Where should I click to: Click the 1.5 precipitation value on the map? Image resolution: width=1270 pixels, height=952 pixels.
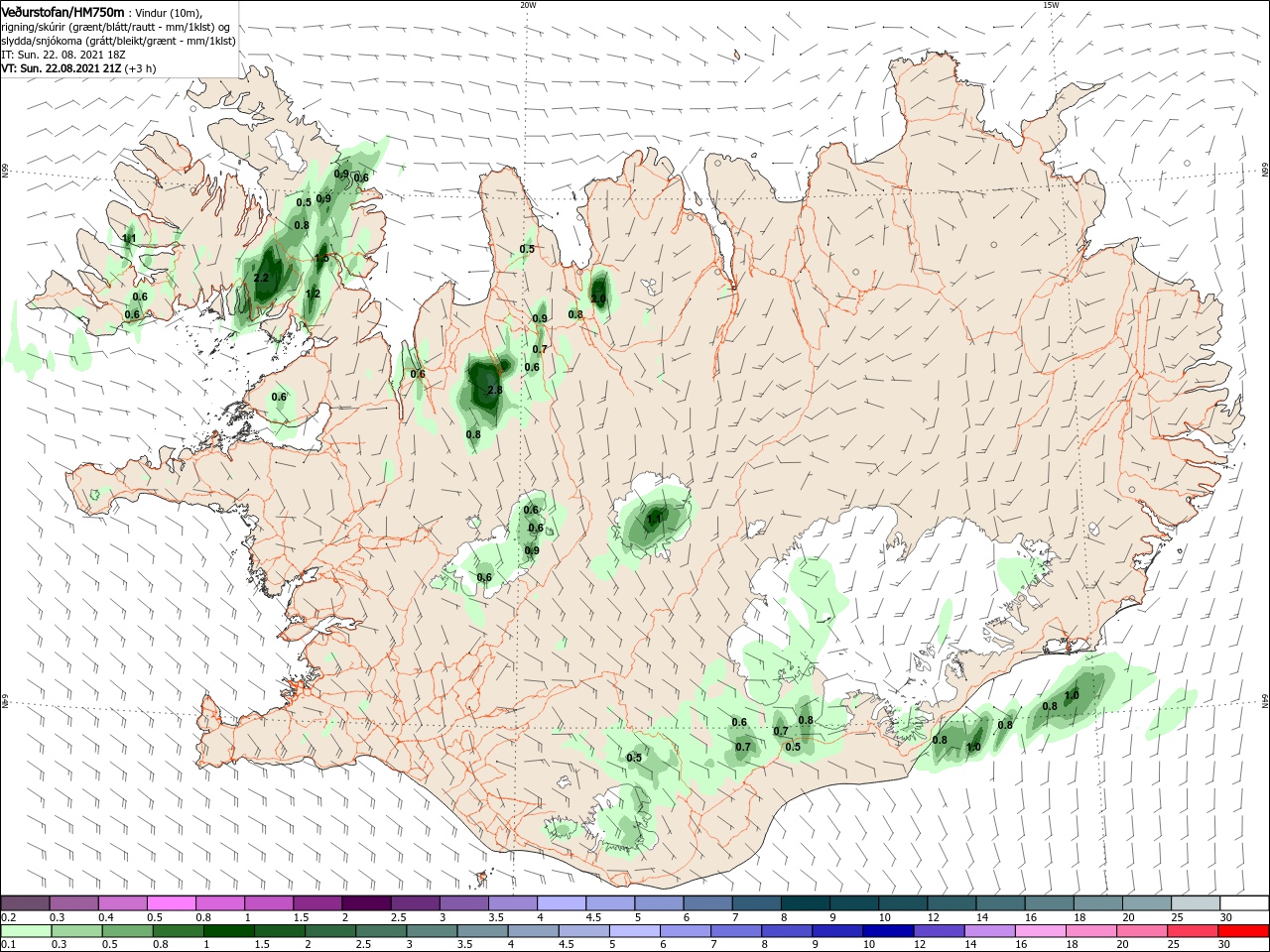[321, 258]
